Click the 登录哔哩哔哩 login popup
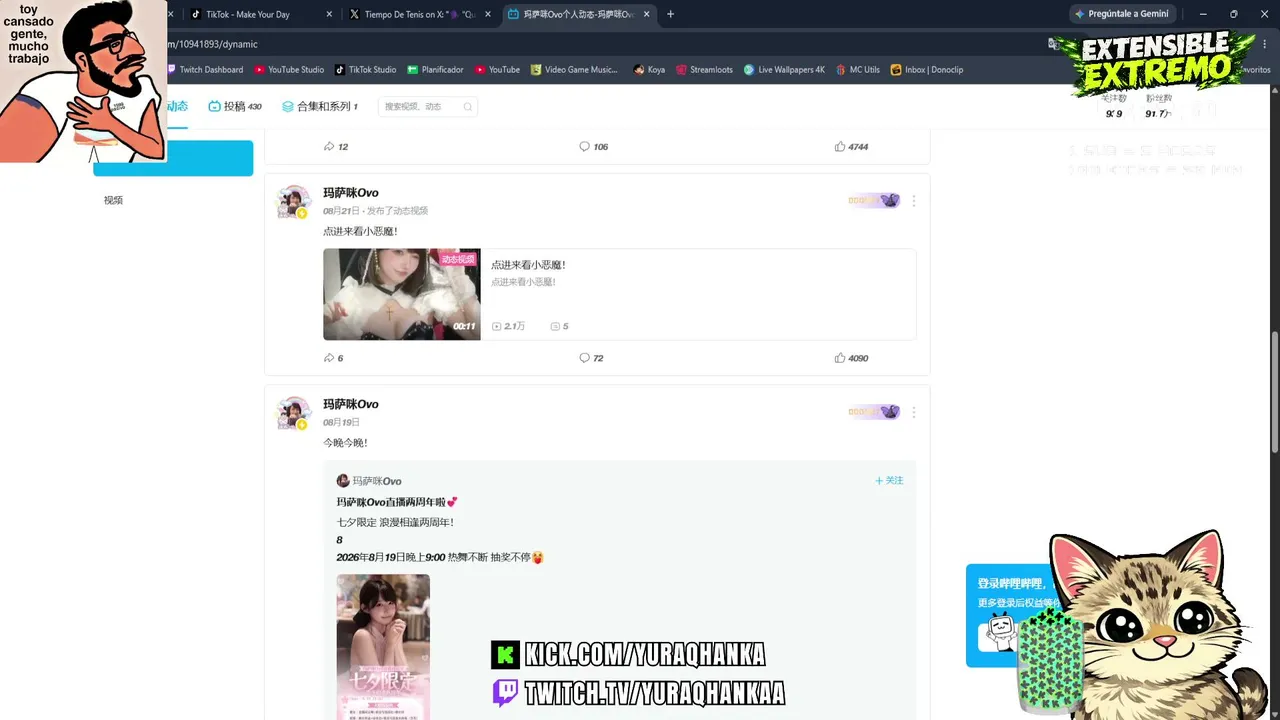 click(1010, 615)
